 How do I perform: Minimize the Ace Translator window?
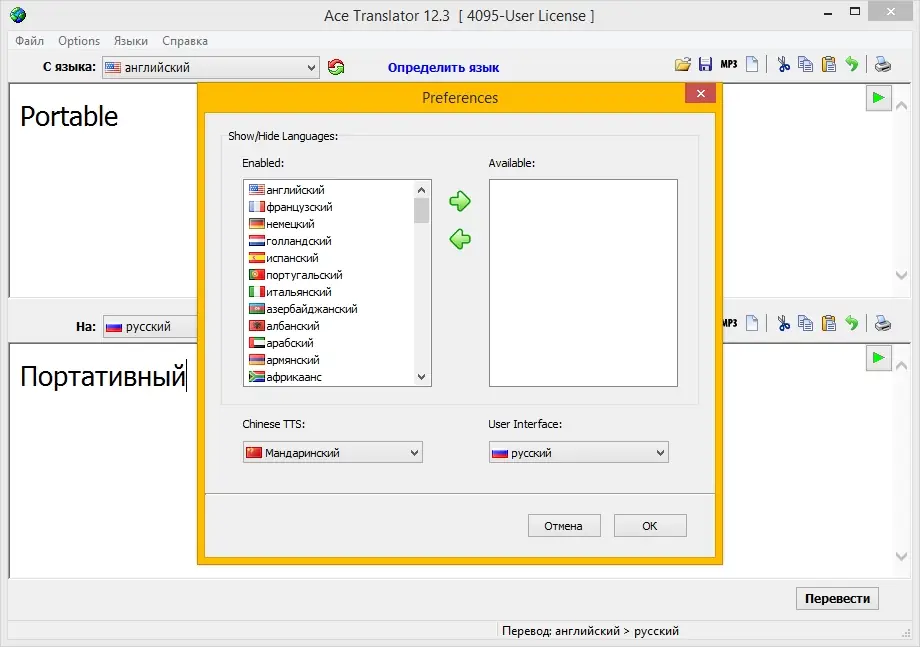[828, 13]
